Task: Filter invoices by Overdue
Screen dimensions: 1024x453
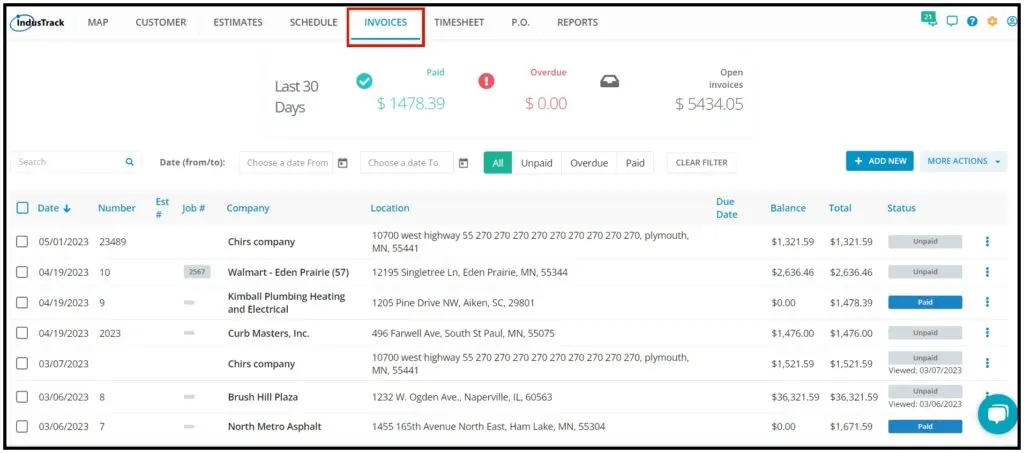Action: [589, 163]
